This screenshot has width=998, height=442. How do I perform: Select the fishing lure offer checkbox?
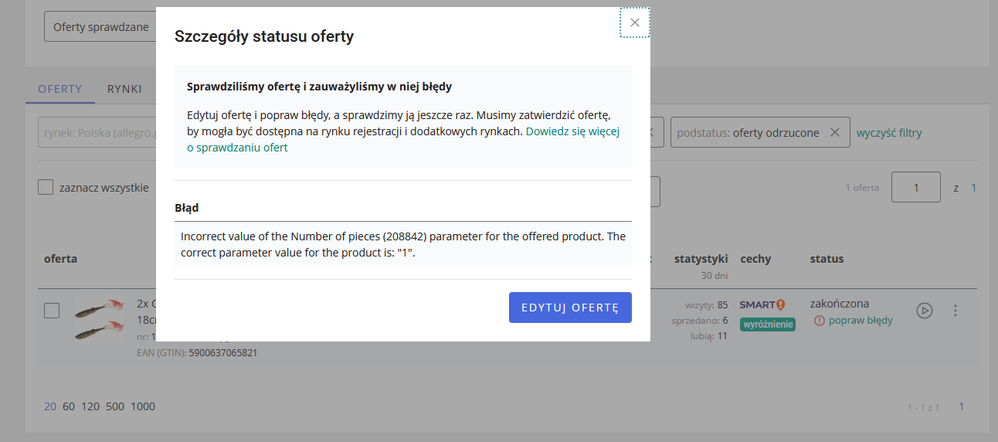(x=52, y=311)
